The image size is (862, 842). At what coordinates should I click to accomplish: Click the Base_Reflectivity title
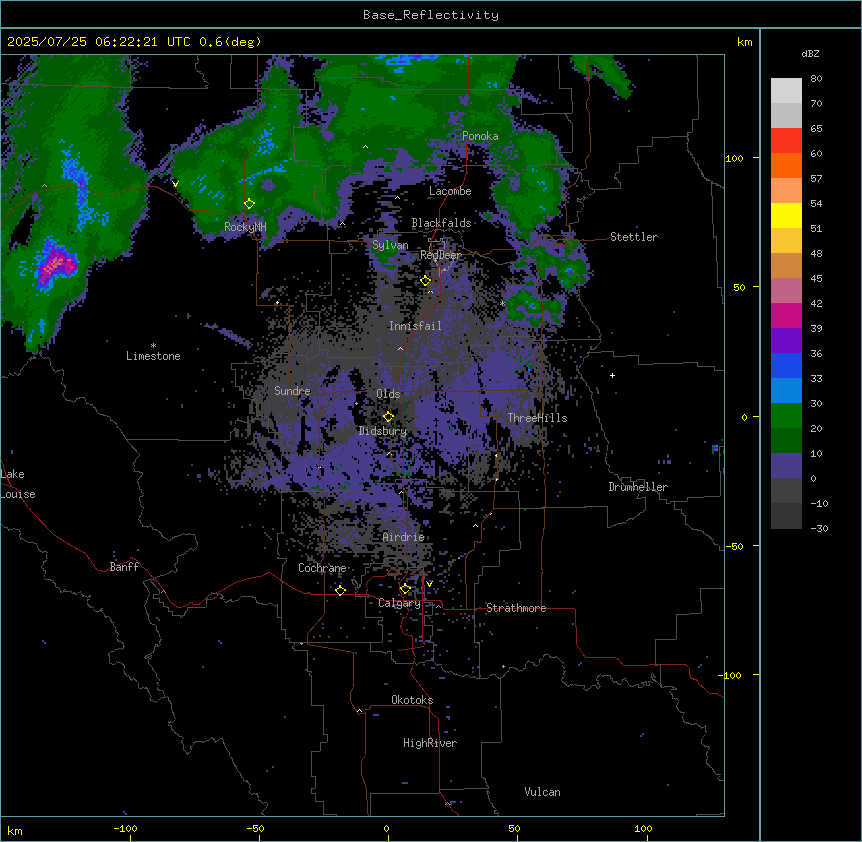[x=431, y=15]
